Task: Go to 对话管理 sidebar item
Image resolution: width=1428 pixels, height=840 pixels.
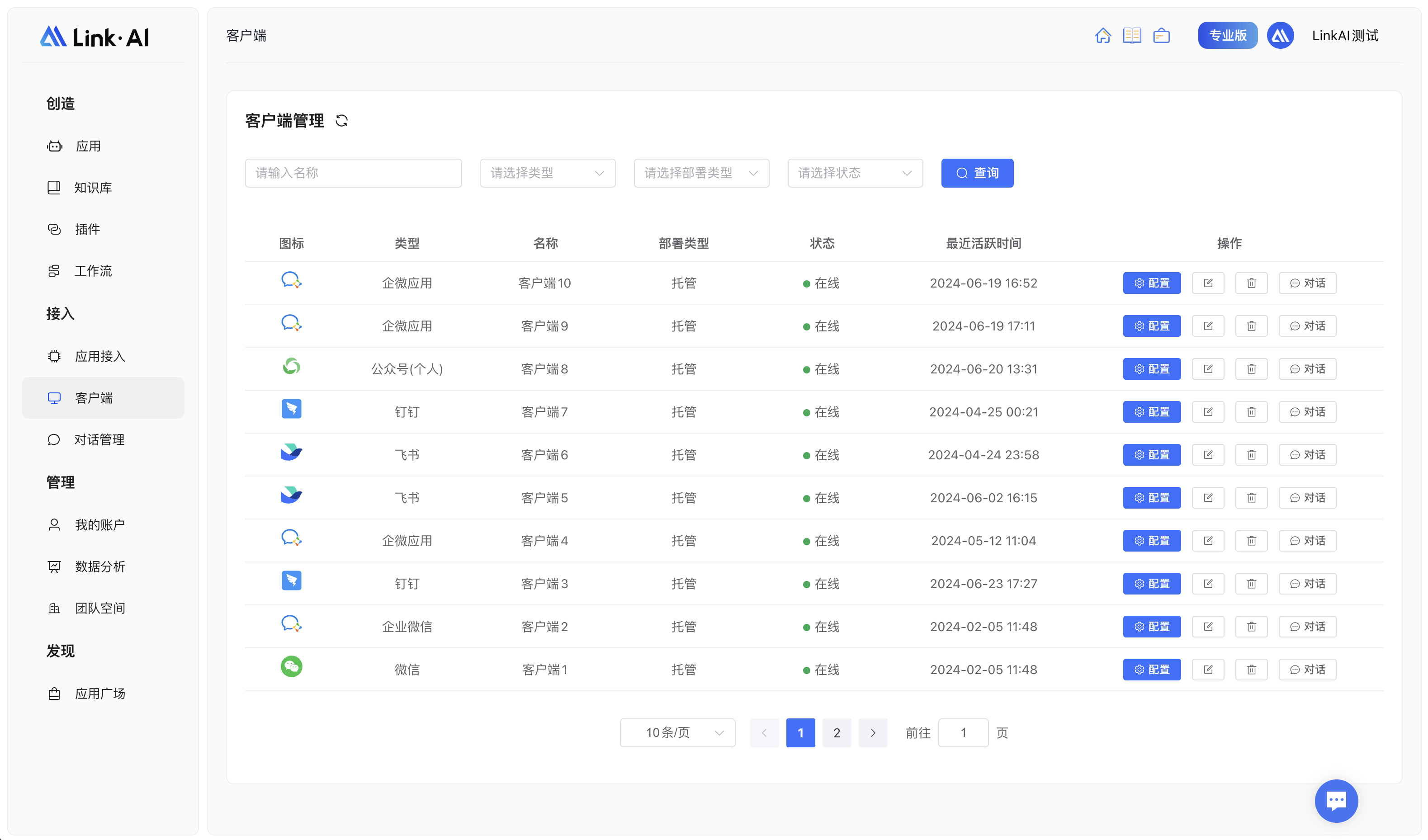Action: [99, 439]
